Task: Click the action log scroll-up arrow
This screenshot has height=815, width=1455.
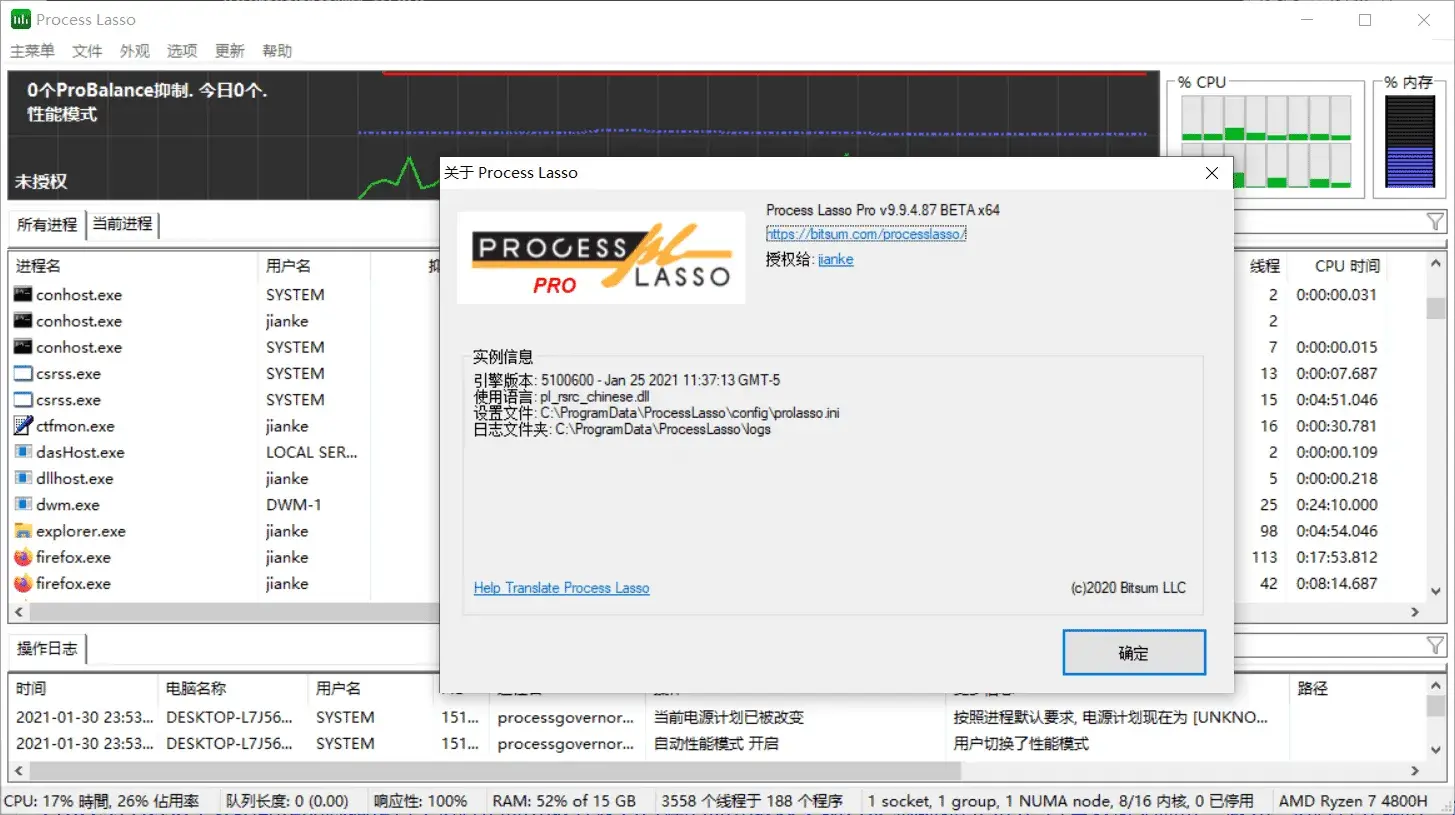Action: pos(1436,687)
